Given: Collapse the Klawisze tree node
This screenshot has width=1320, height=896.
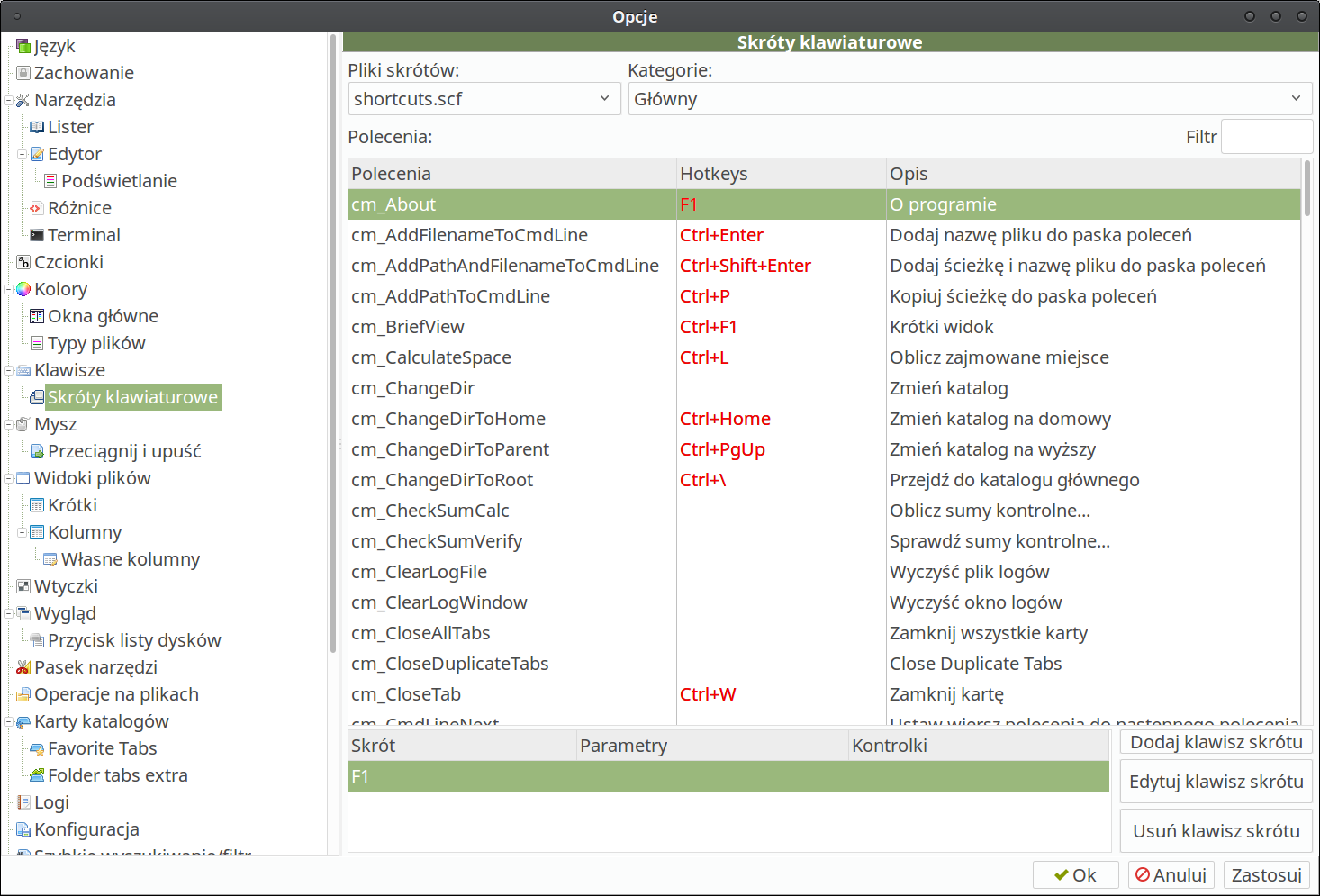Looking at the screenshot, I should (8, 370).
